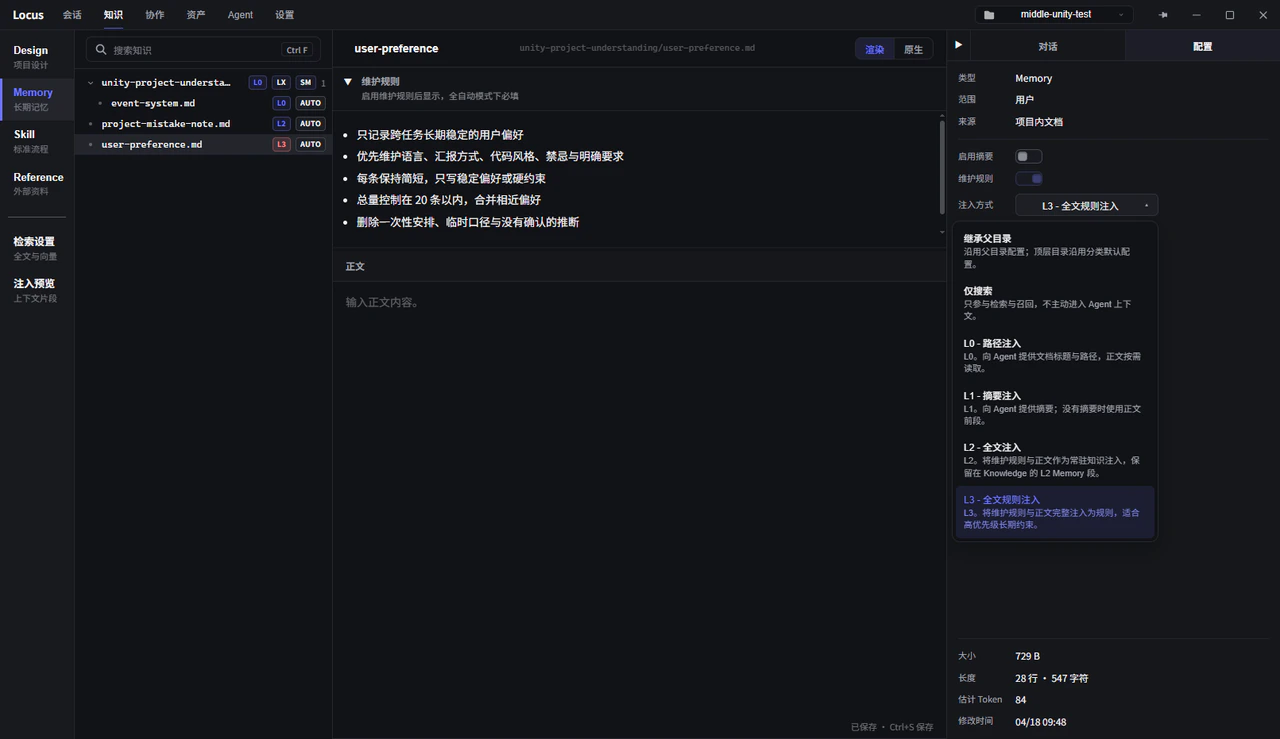This screenshot has width=1280, height=739.
Task: Click the L3 badge on user-preference.md row
Action: (282, 144)
